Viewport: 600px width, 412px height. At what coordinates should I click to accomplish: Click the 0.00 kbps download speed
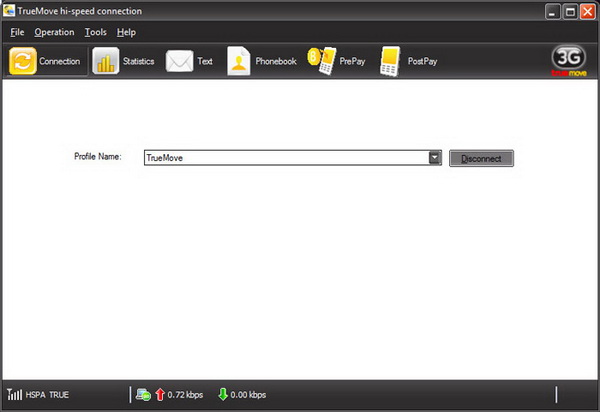click(x=248, y=395)
